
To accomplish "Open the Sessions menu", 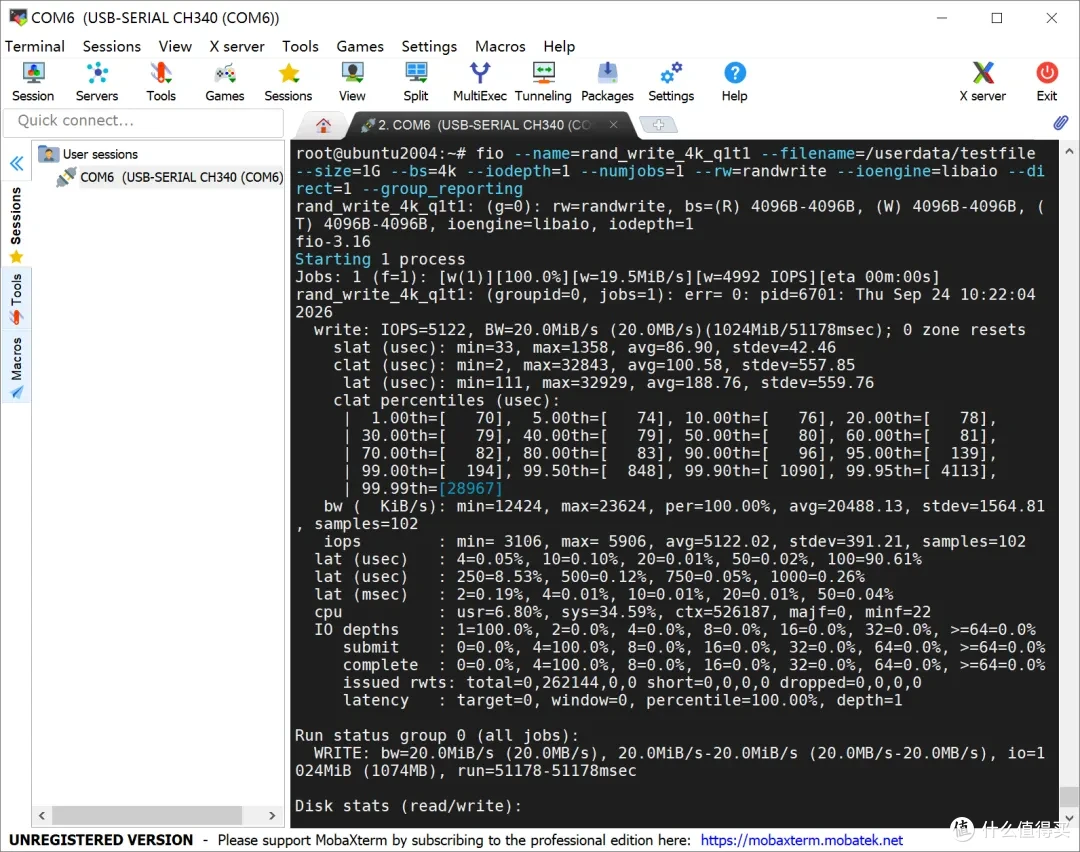I will pyautogui.click(x=112, y=46).
